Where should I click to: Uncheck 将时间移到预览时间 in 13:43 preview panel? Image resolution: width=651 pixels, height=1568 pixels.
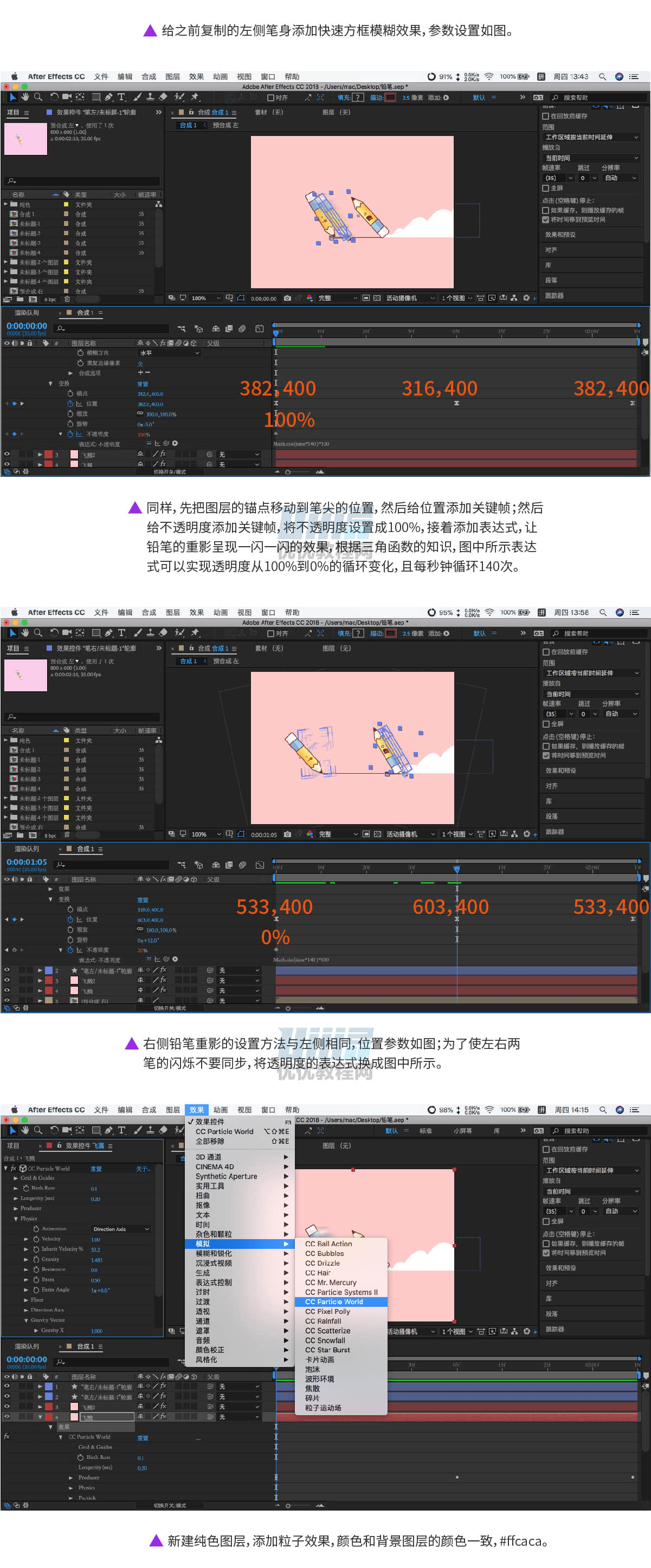(546, 220)
